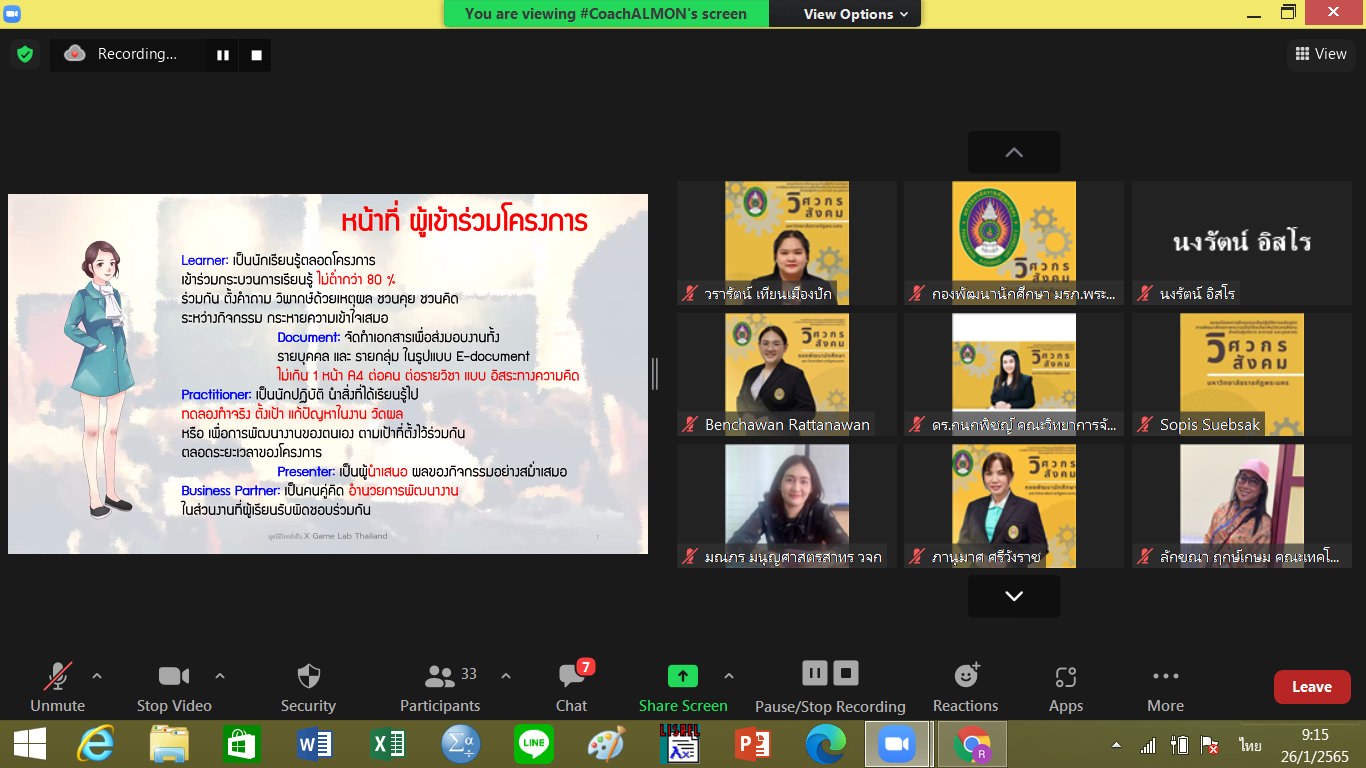Open the Zoom Apps panel
This screenshot has height=768, width=1366.
click(x=1065, y=687)
